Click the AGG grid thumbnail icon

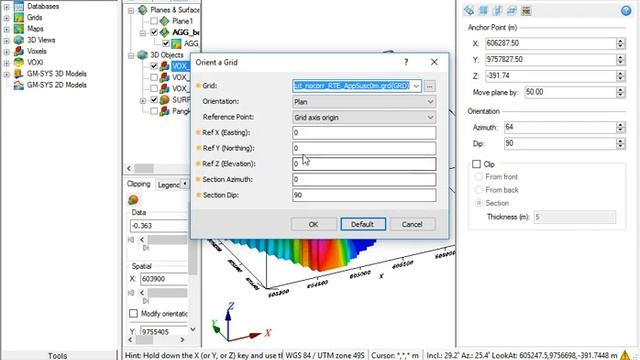[176, 43]
